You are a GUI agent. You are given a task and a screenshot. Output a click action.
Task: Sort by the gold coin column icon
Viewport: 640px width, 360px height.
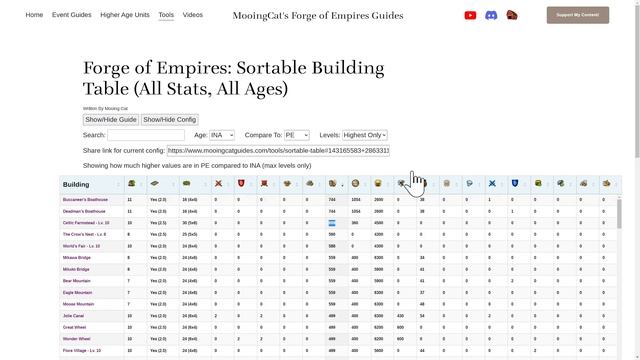[x=356, y=184]
